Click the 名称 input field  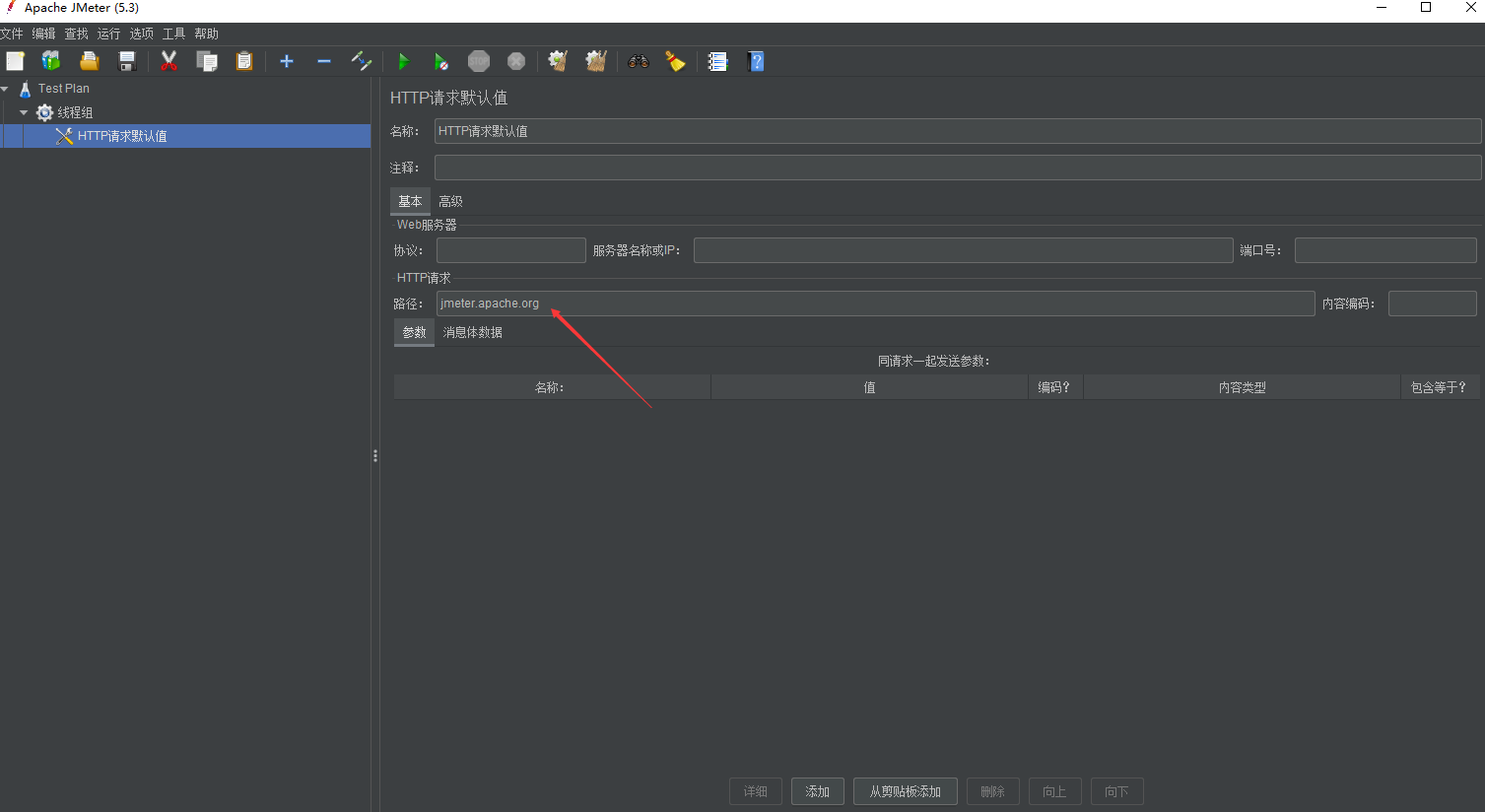(x=958, y=131)
